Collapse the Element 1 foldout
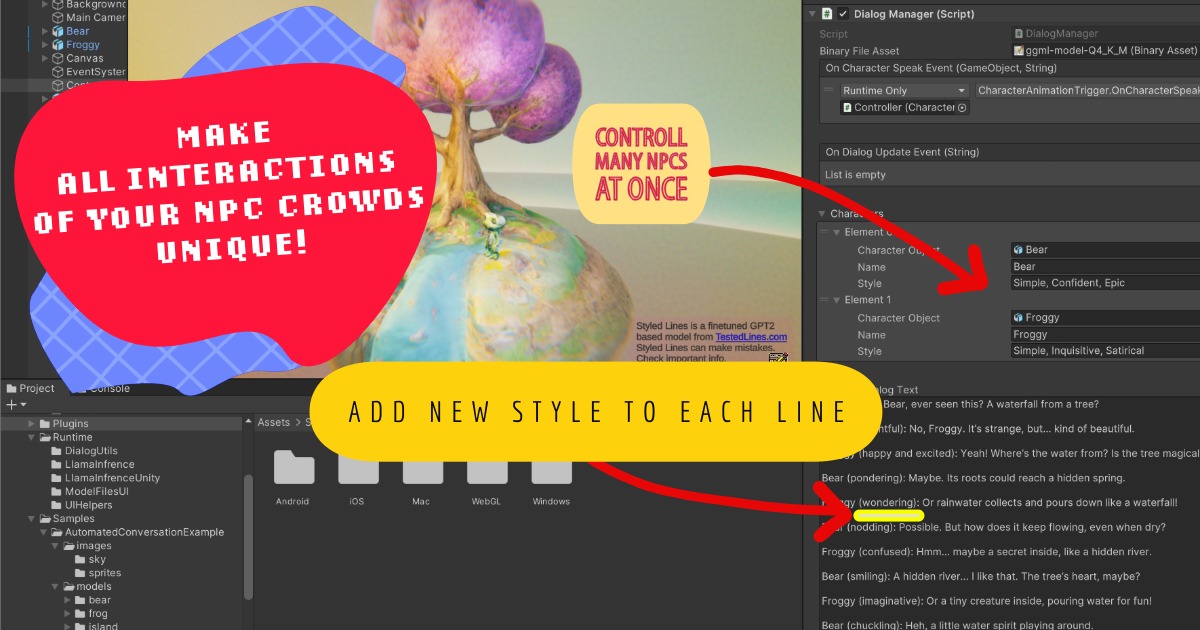 [837, 300]
